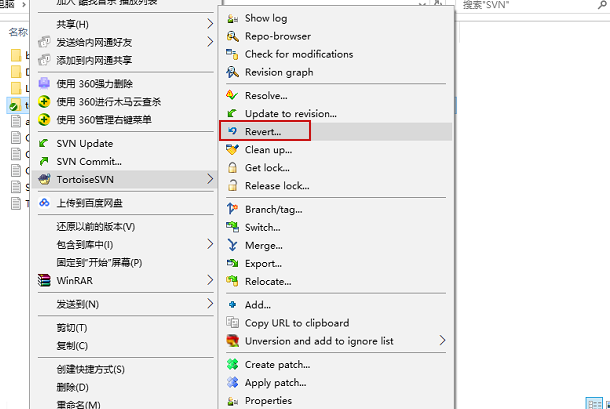Screen dimensions: 610x409
Task: Select the Revert... menu entry
Action: [336, 132]
